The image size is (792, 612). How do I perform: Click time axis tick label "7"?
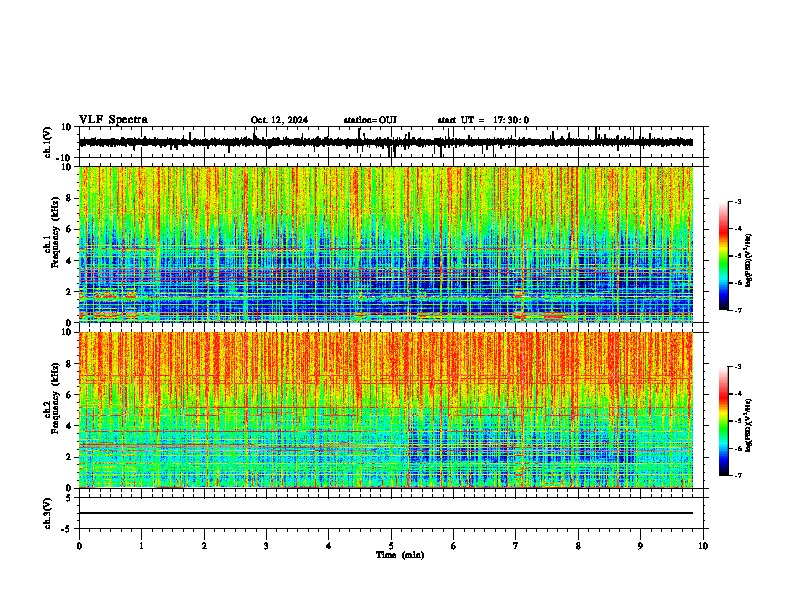[516, 546]
